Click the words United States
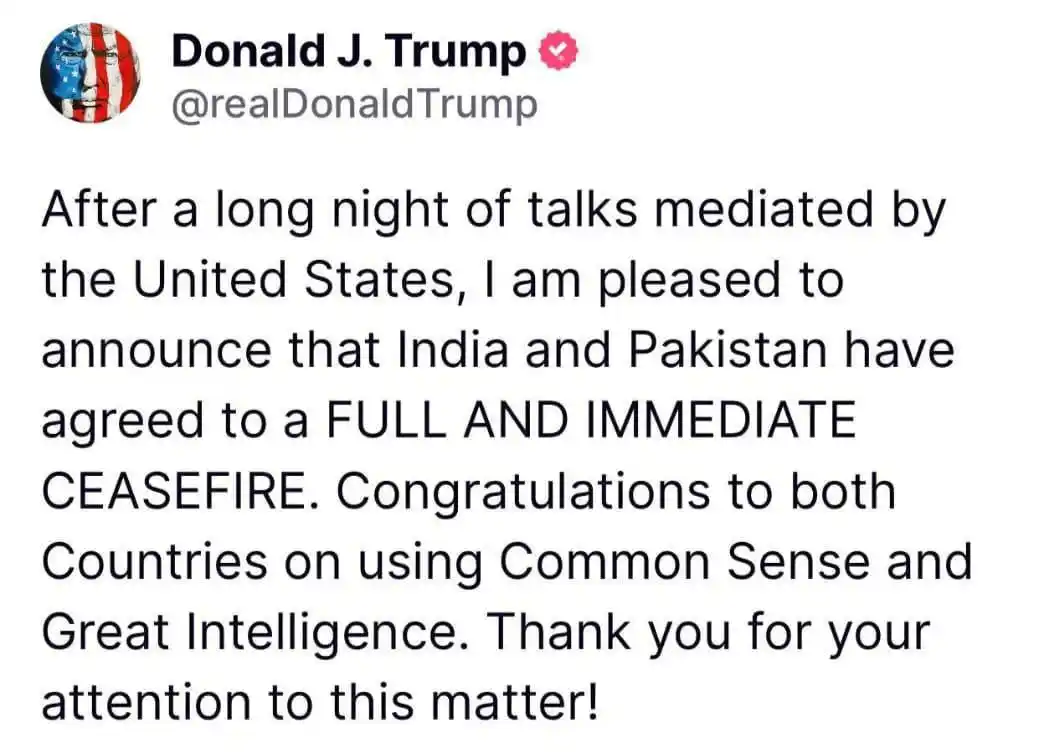Image resolution: width=1054 pixels, height=755 pixels. (295, 280)
